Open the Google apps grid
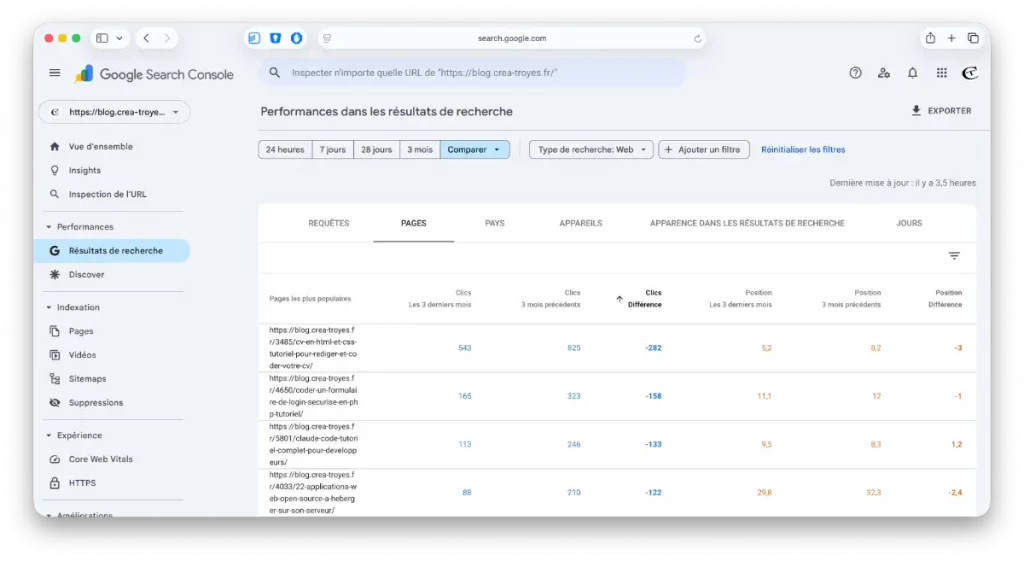The height and width of the screenshot is (561, 1024). 941,73
